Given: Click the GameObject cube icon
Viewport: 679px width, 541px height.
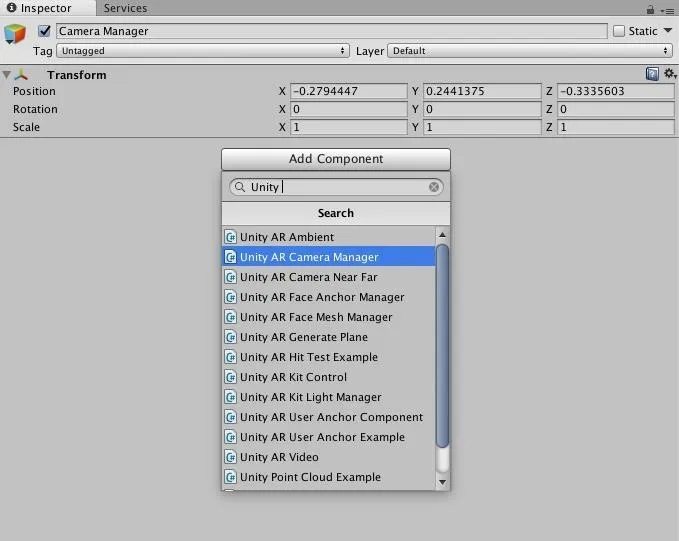Looking at the screenshot, I should [15, 34].
